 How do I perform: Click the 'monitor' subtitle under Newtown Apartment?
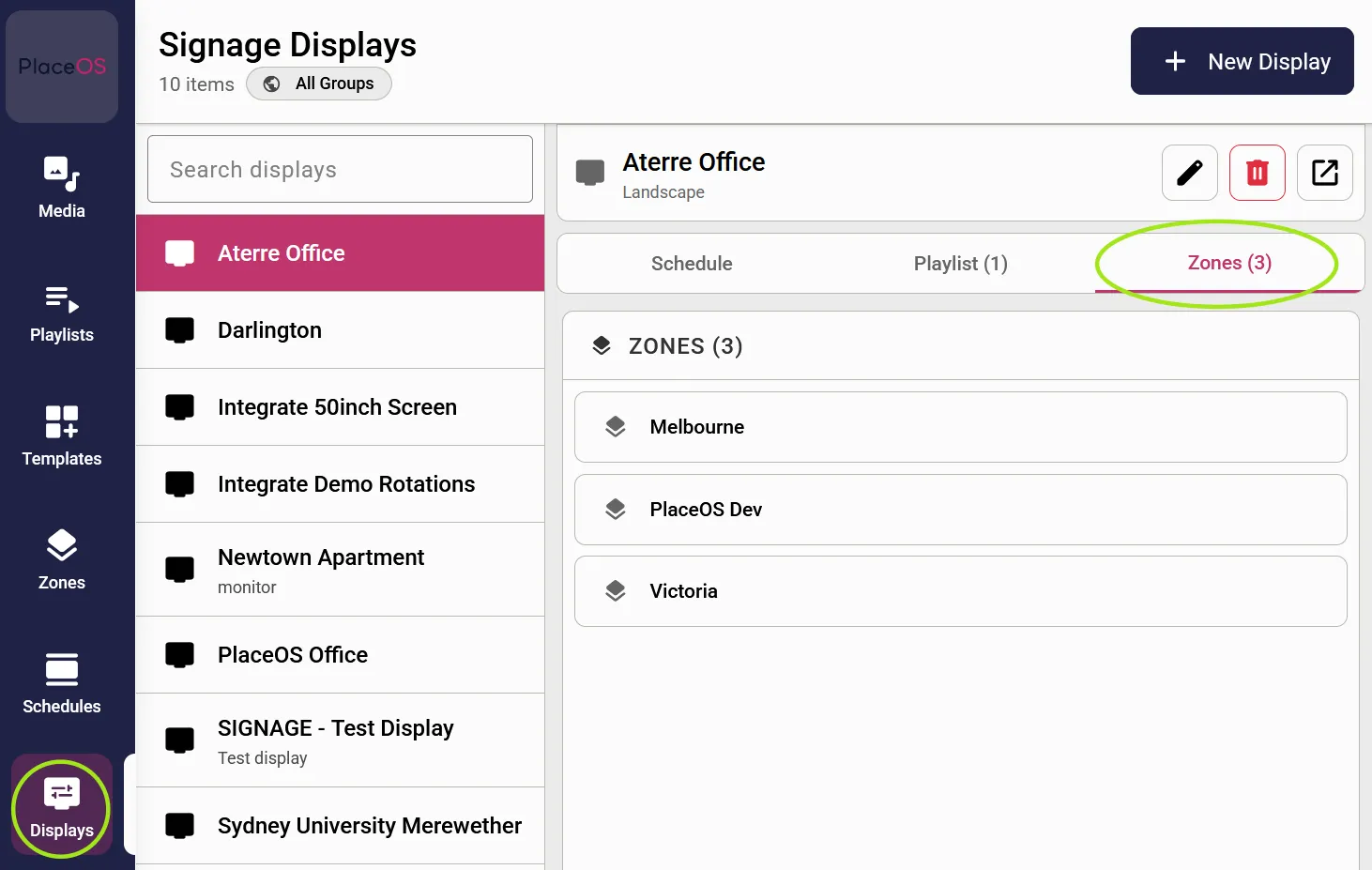[x=247, y=588]
